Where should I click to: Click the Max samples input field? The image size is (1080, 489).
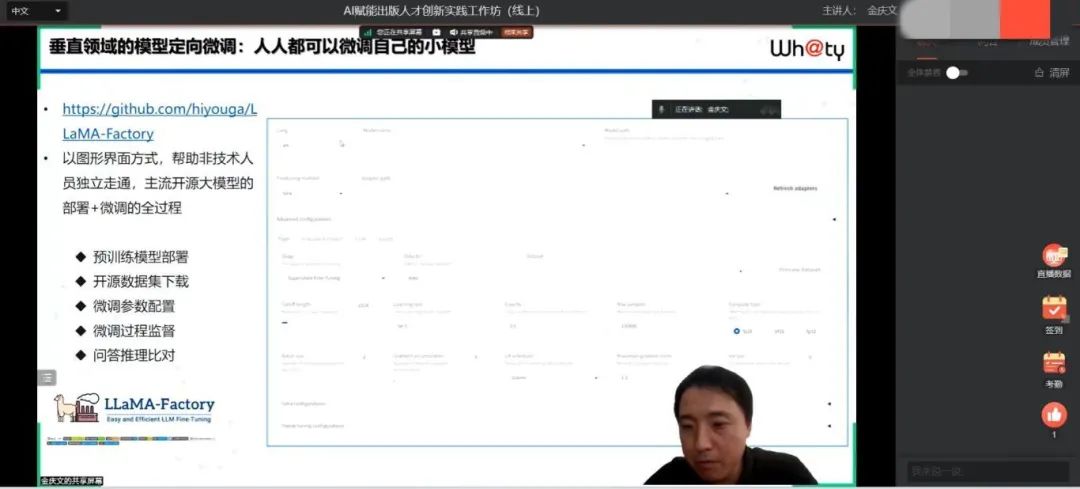(x=665, y=325)
